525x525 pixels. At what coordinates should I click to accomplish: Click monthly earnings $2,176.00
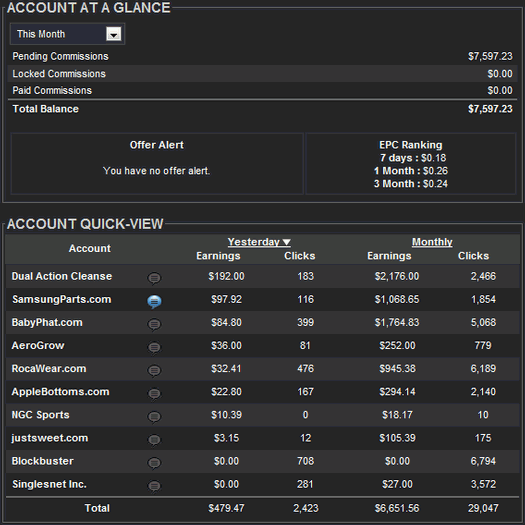[397, 276]
